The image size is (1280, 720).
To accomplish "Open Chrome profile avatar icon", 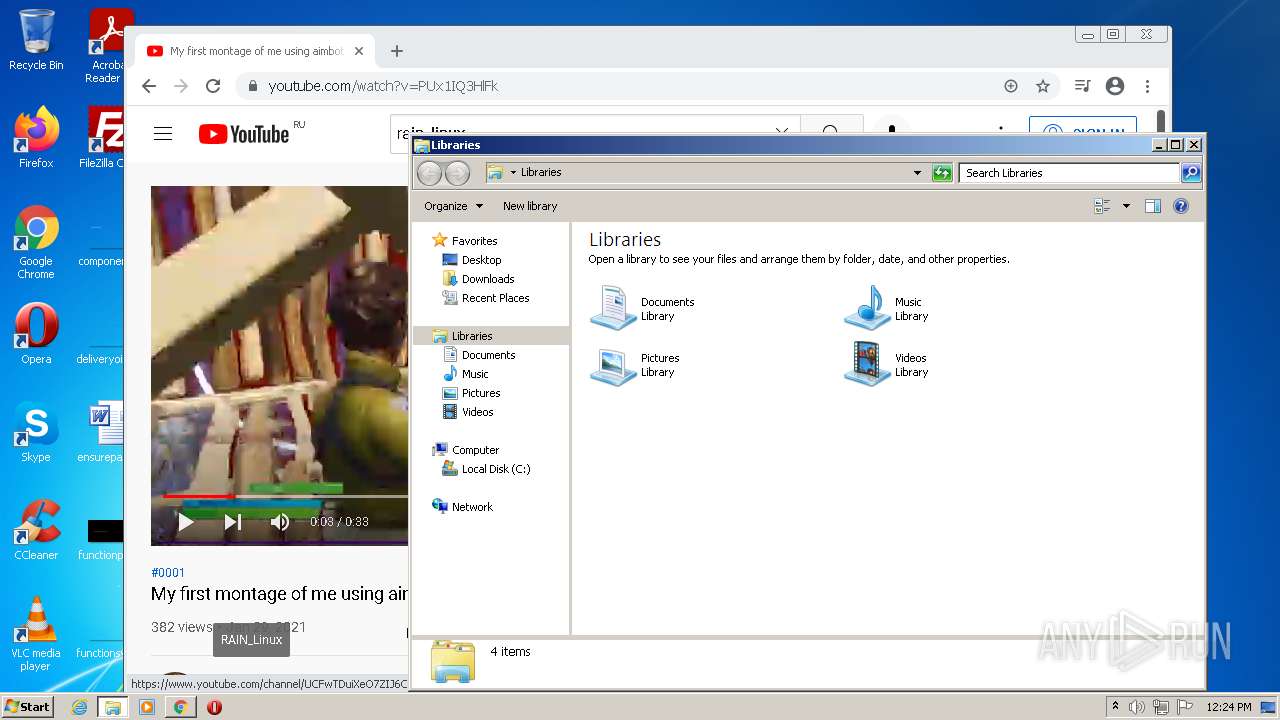I will [x=1115, y=86].
